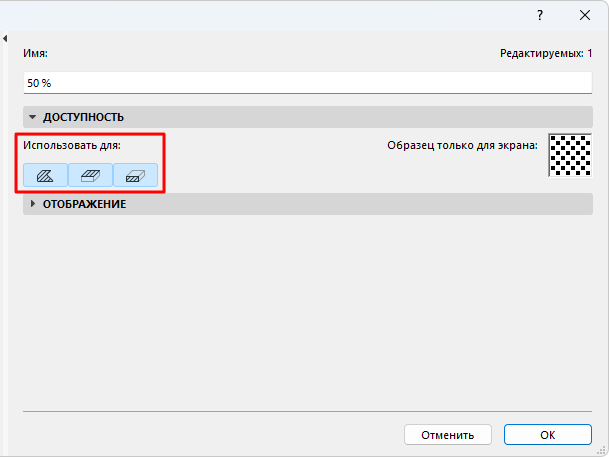Click the Имя: label
This screenshot has width=609, height=457.
click(36, 53)
